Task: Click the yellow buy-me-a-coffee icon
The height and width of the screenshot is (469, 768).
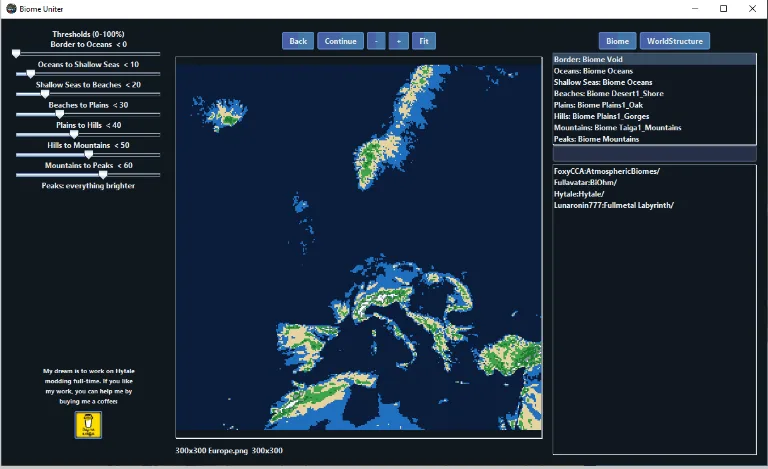Action: 88,424
